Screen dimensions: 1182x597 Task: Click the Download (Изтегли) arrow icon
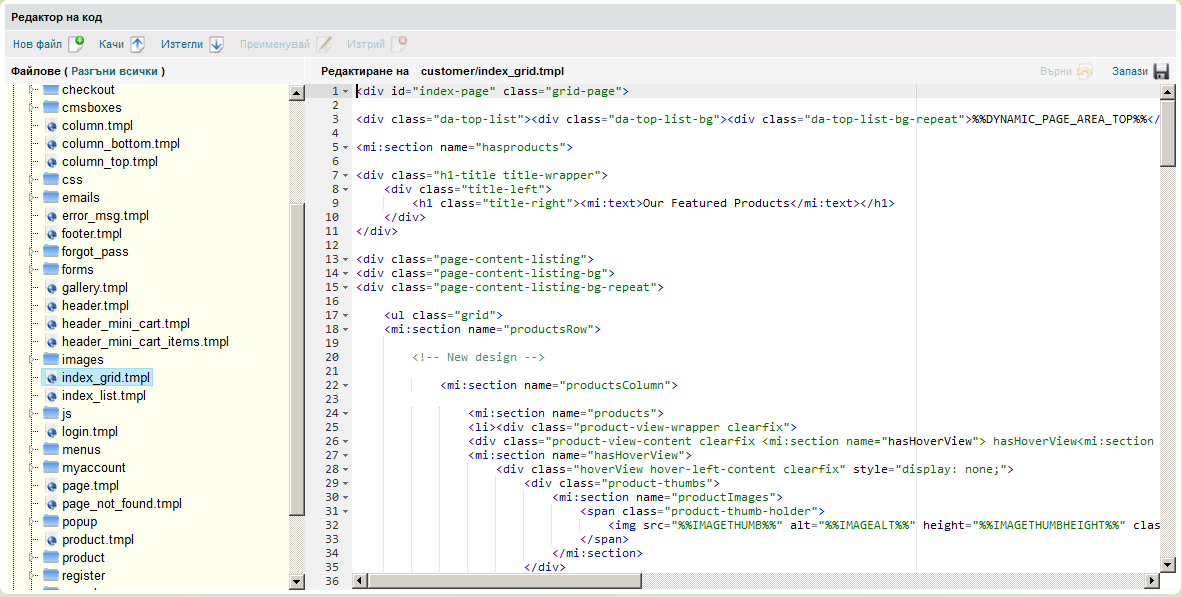pos(216,44)
